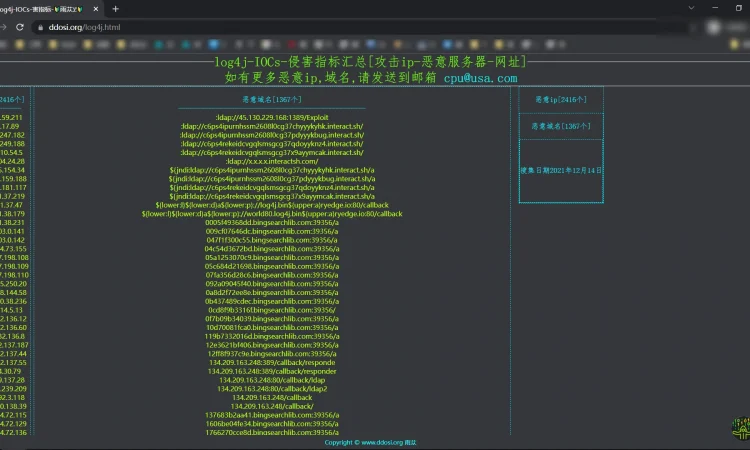Viewport: 750px width, 450px height.
Task: Select the ldap://x.x.x.x.interactsh.com/ entry
Action: 272,161
